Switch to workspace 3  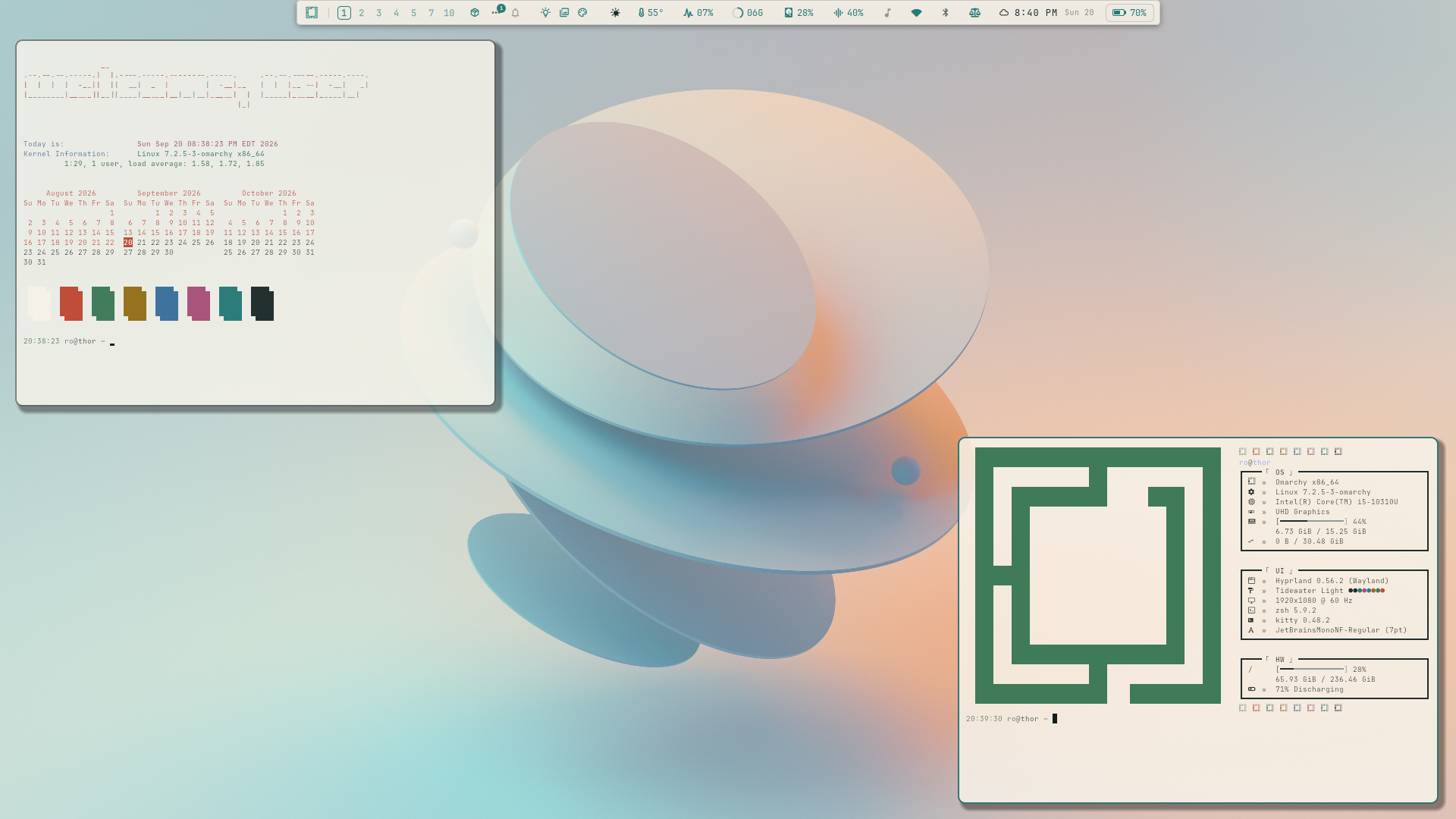point(379,13)
